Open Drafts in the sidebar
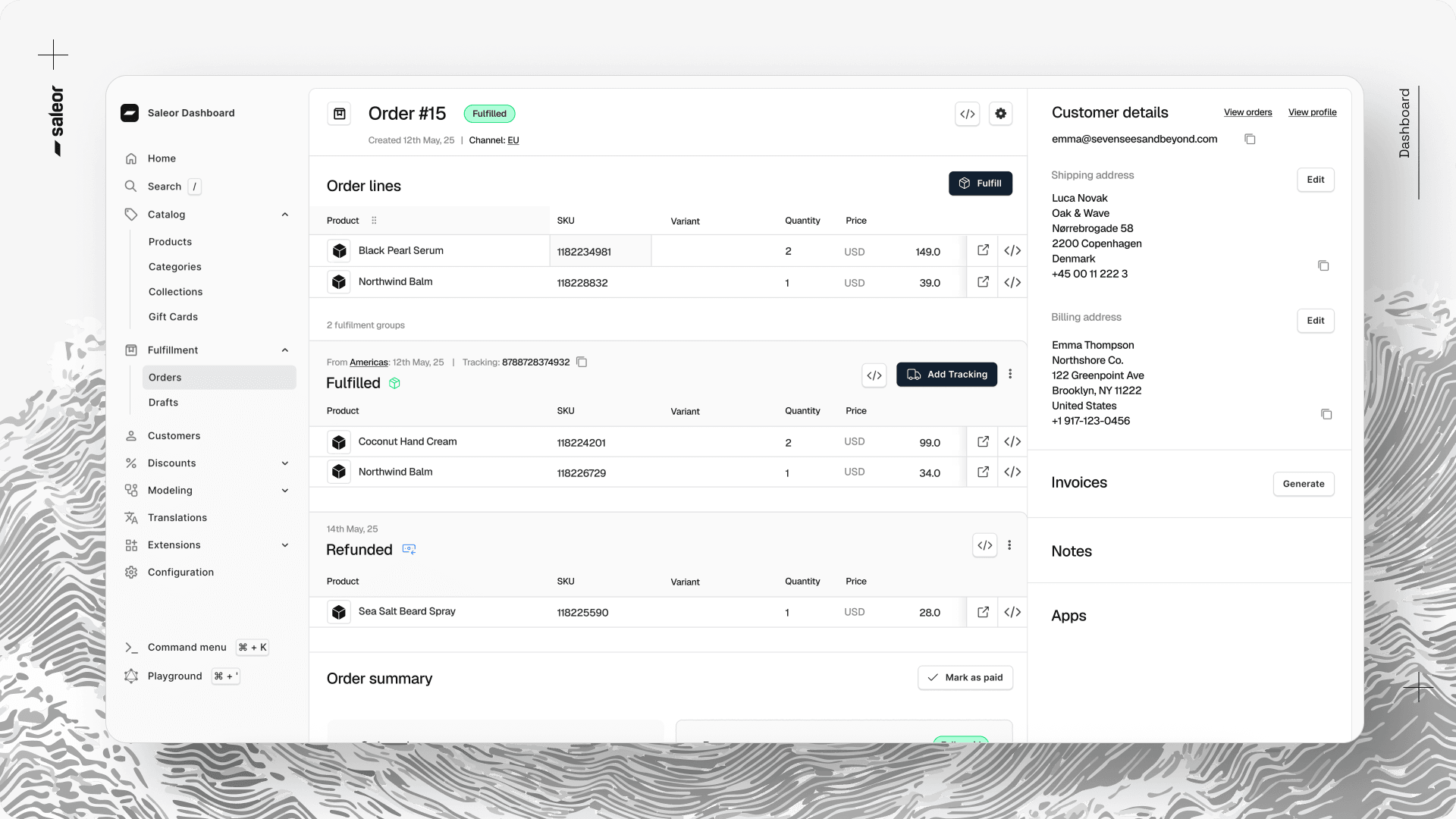This screenshot has height=819, width=1456. (163, 403)
